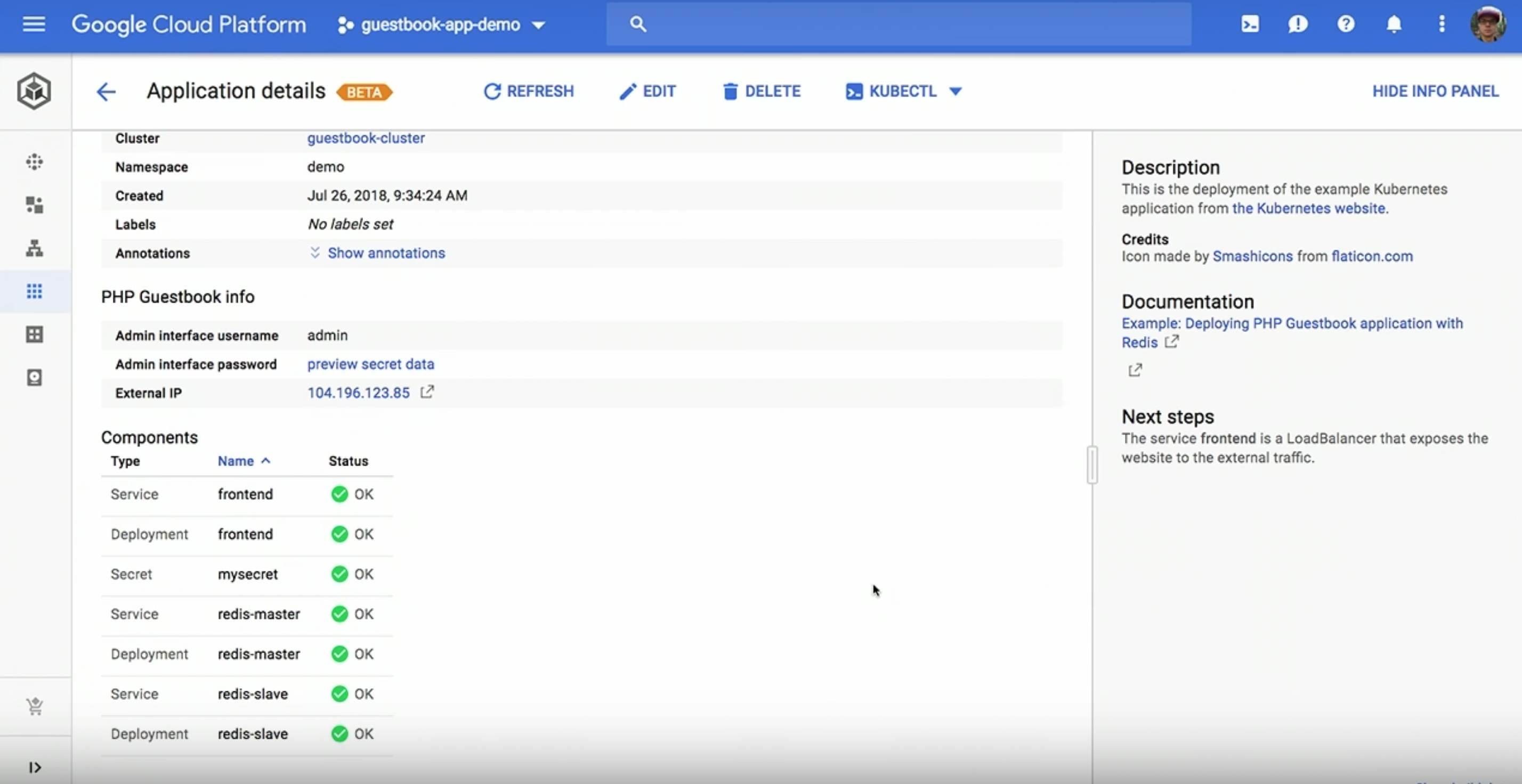
Task: Expand the KUBECTL dropdown arrow
Action: coord(956,92)
